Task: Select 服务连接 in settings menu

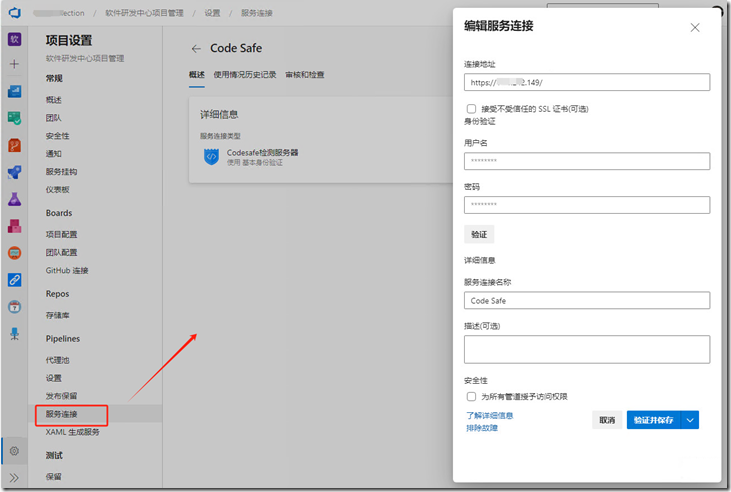Action: (x=62, y=414)
